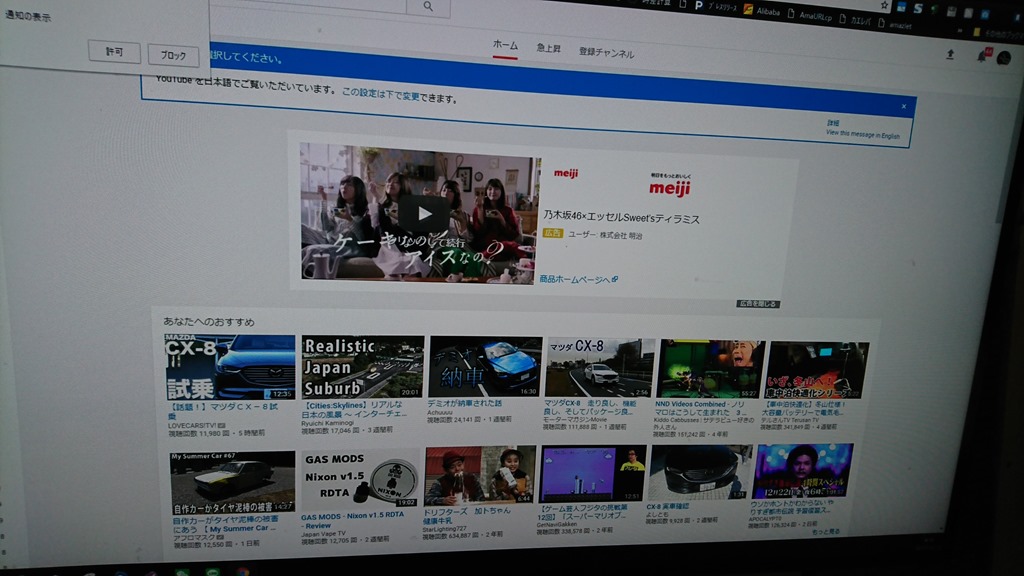Click the ブロック button in notification prompt
This screenshot has height=576, width=1024.
pos(173,56)
